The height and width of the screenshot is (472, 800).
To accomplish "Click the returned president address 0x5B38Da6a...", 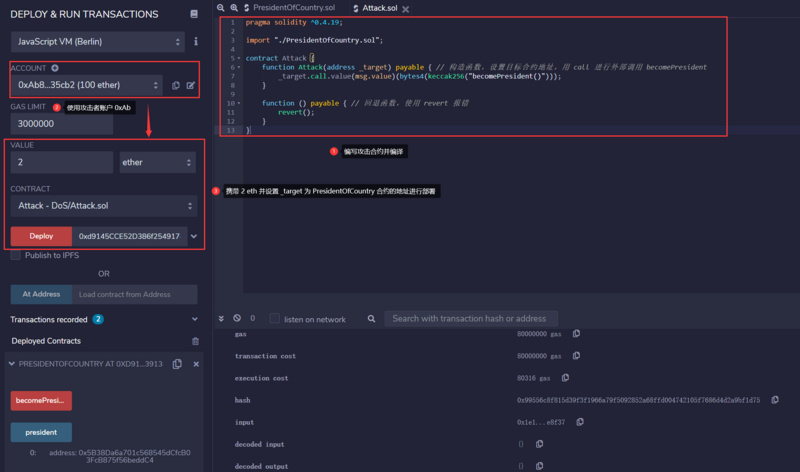I will click(x=120, y=456).
